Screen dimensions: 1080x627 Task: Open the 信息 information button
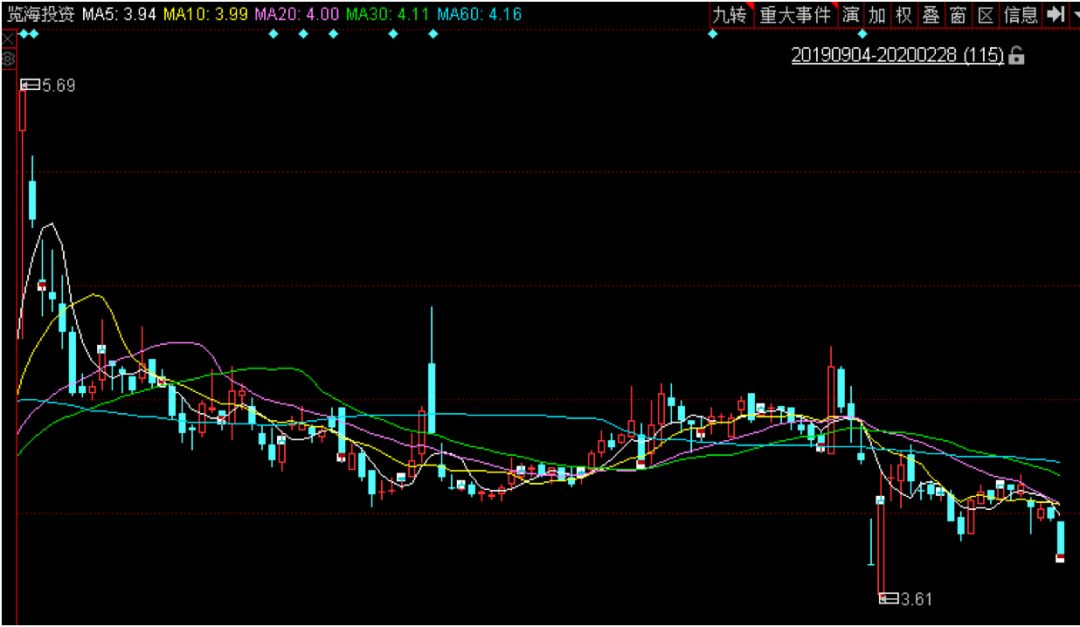coord(1021,14)
